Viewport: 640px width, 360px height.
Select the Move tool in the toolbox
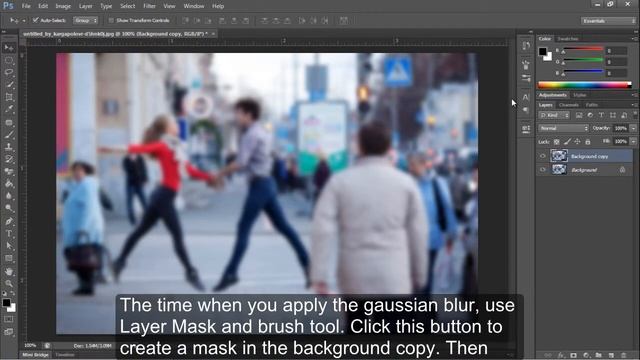[9, 48]
